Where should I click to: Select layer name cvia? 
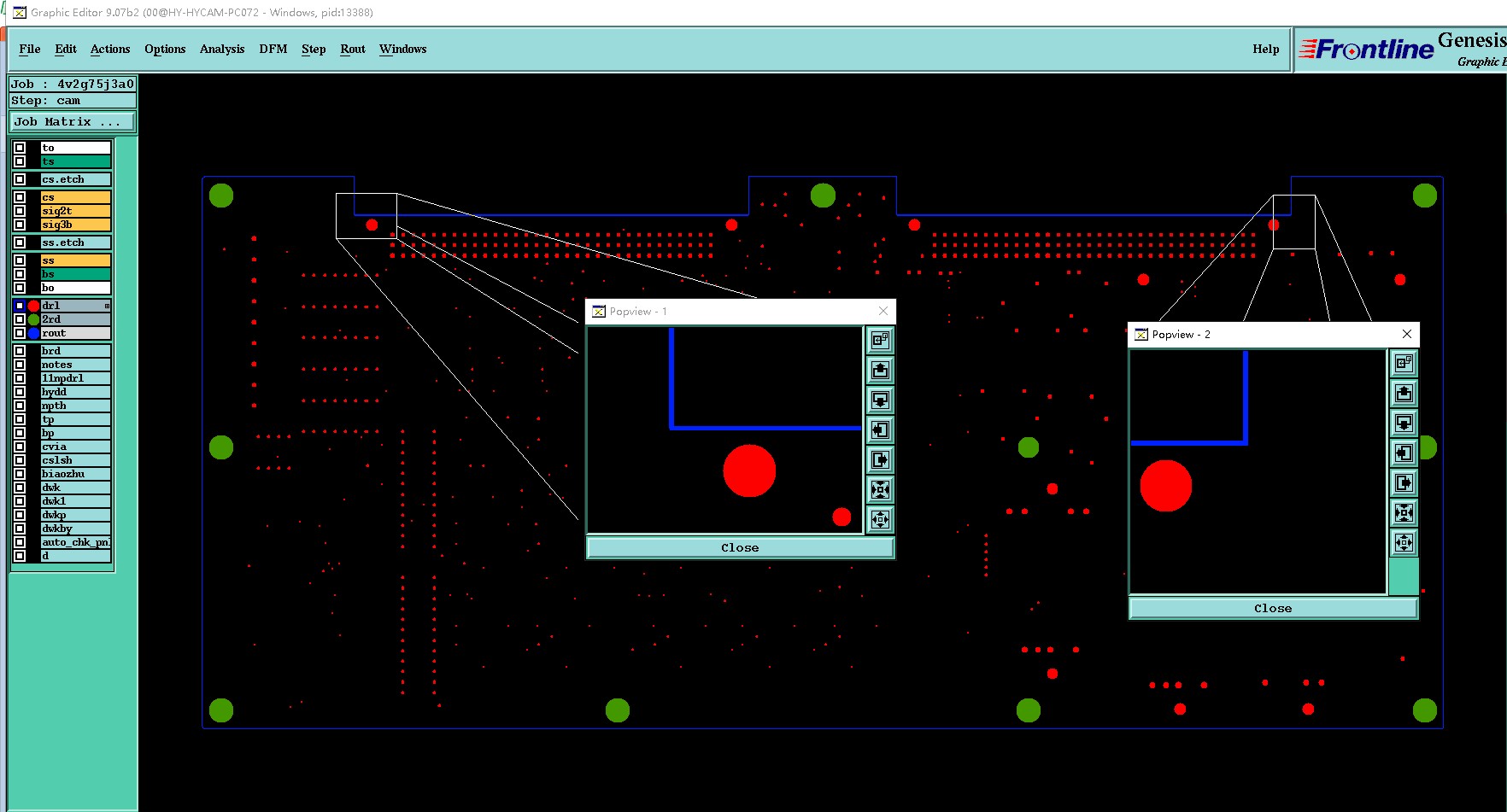(x=76, y=447)
